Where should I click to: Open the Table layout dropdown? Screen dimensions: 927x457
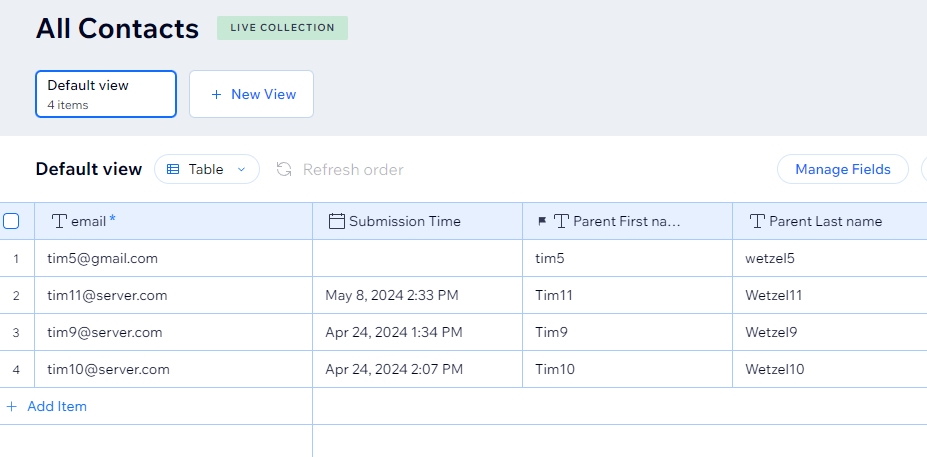pyautogui.click(x=207, y=170)
